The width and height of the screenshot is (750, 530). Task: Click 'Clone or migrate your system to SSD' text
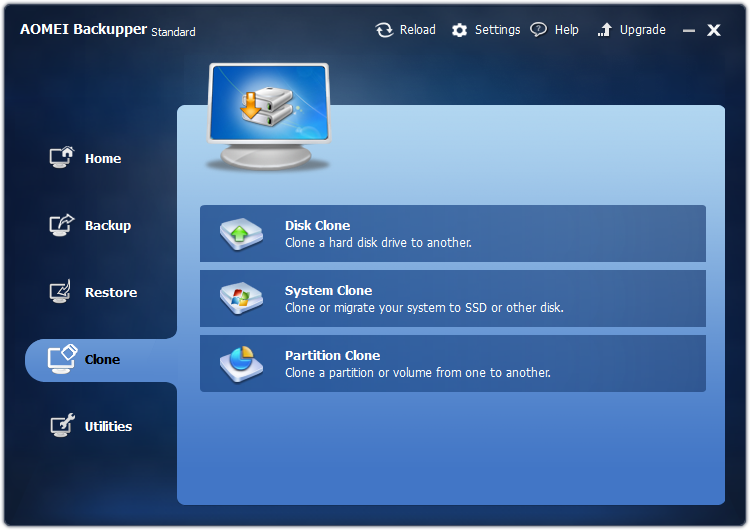click(x=424, y=308)
